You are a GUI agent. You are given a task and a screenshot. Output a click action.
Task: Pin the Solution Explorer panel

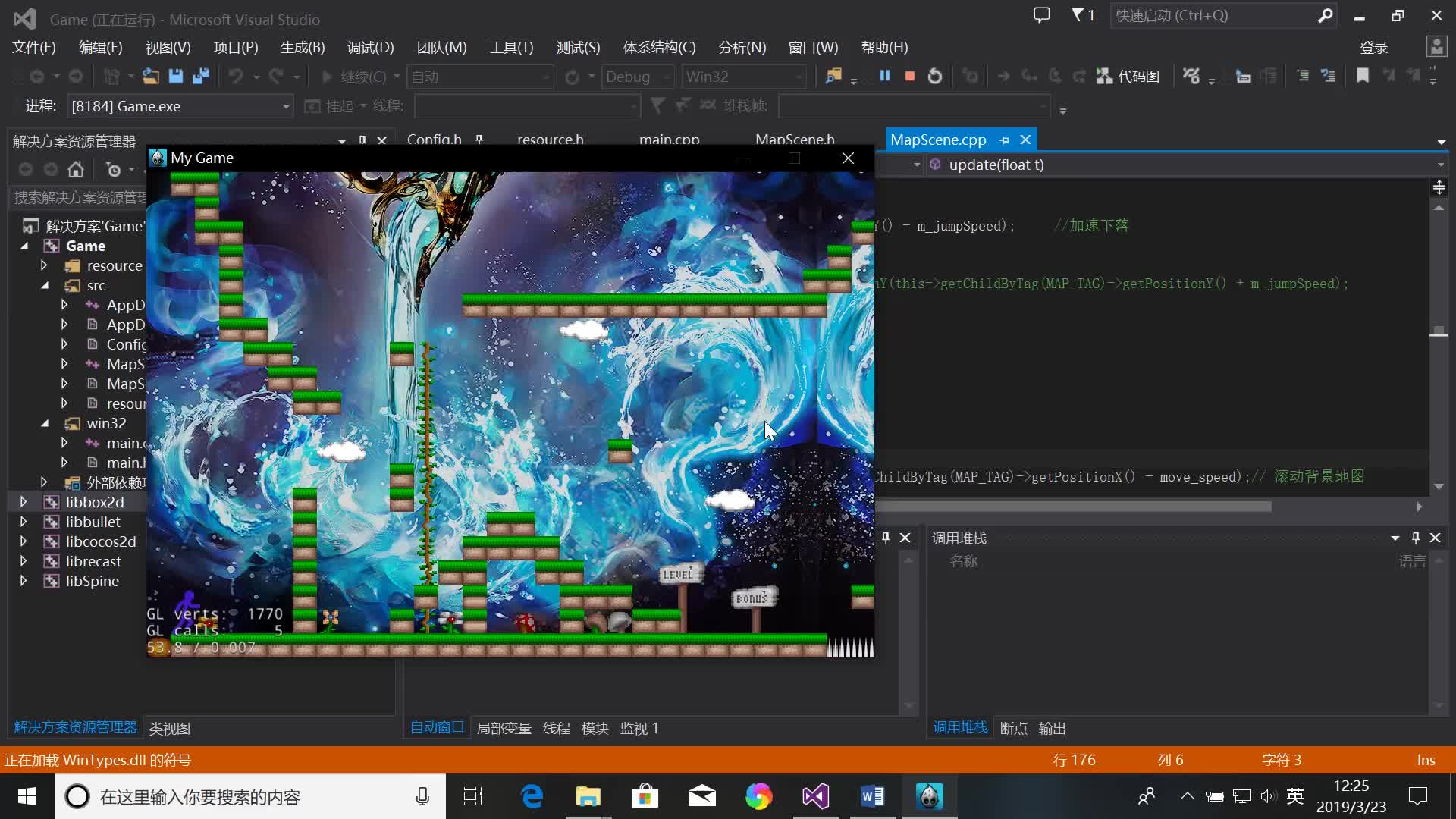[362, 140]
